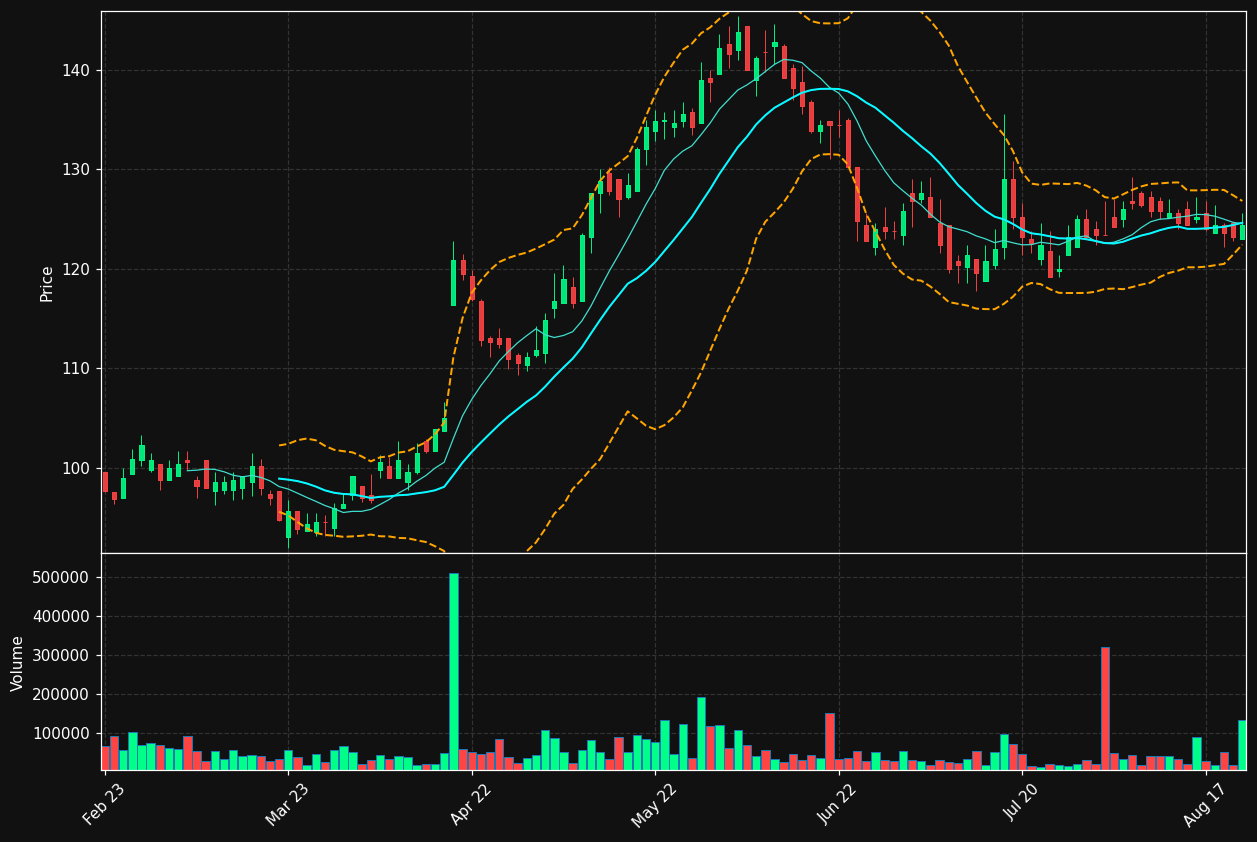Select the 120 price axis value

pyautogui.click(x=76, y=270)
